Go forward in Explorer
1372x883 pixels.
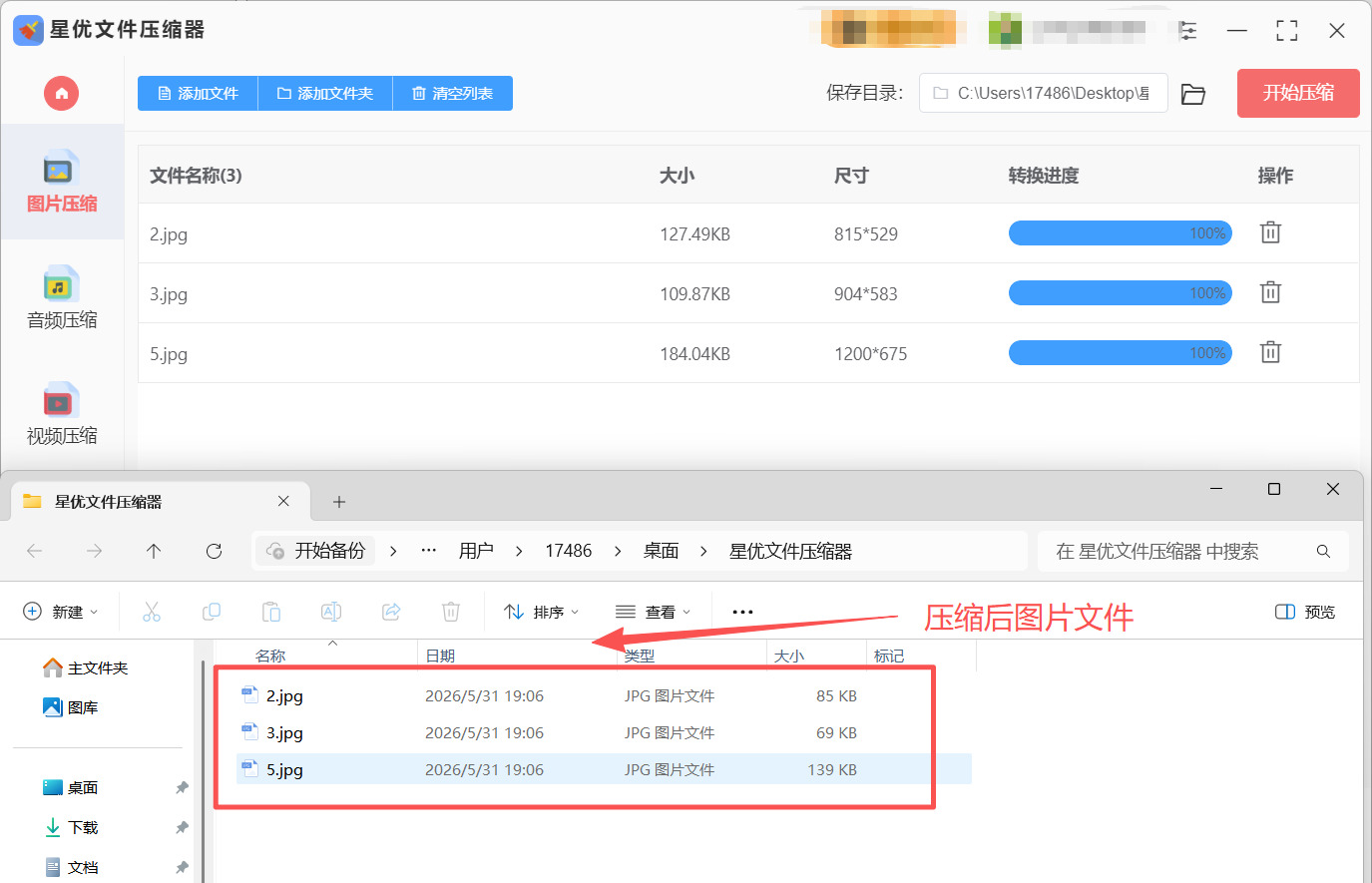click(95, 551)
